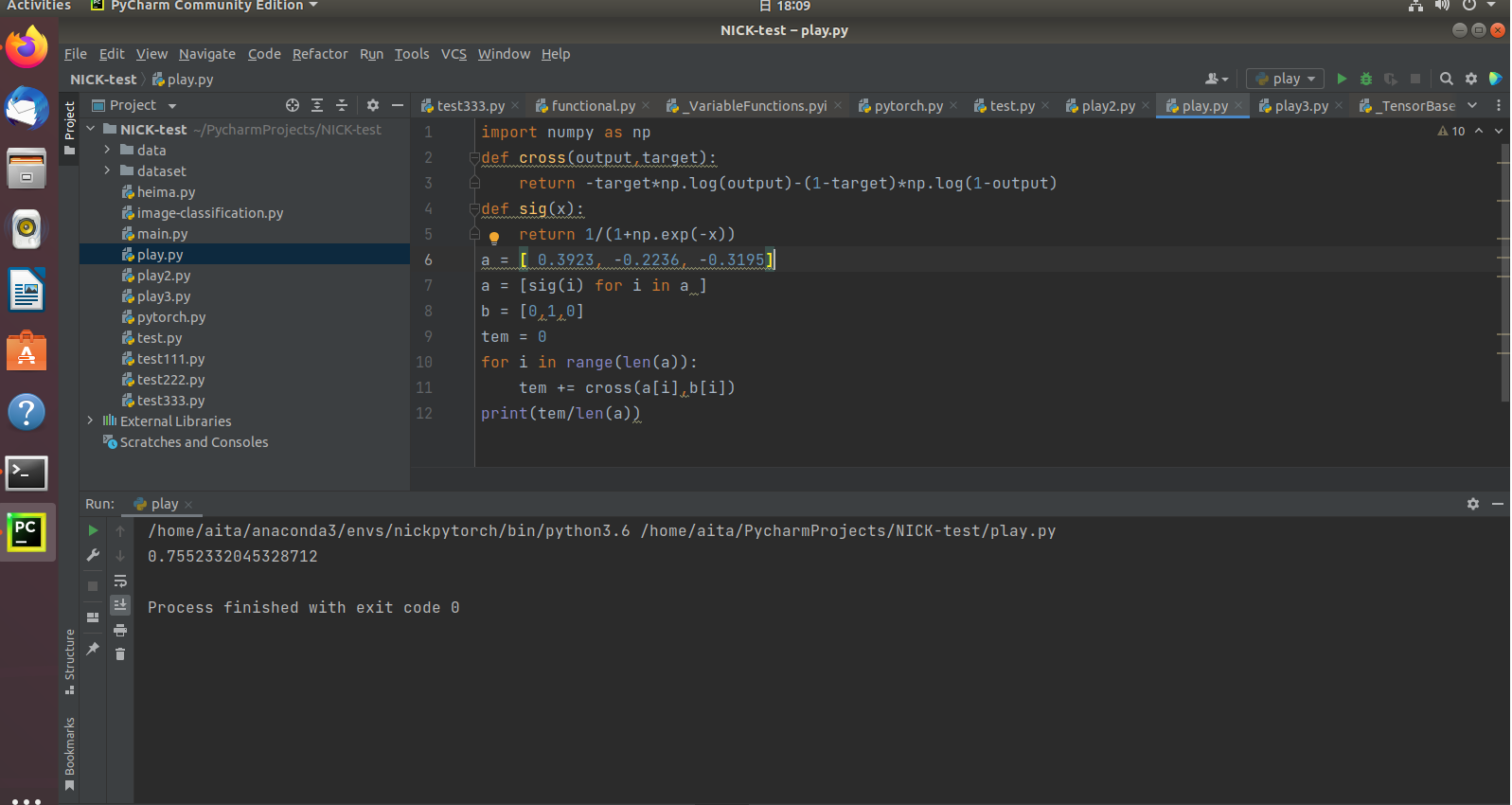This screenshot has width=1512, height=805.
Task: Print the Run console output
Action: click(x=120, y=630)
